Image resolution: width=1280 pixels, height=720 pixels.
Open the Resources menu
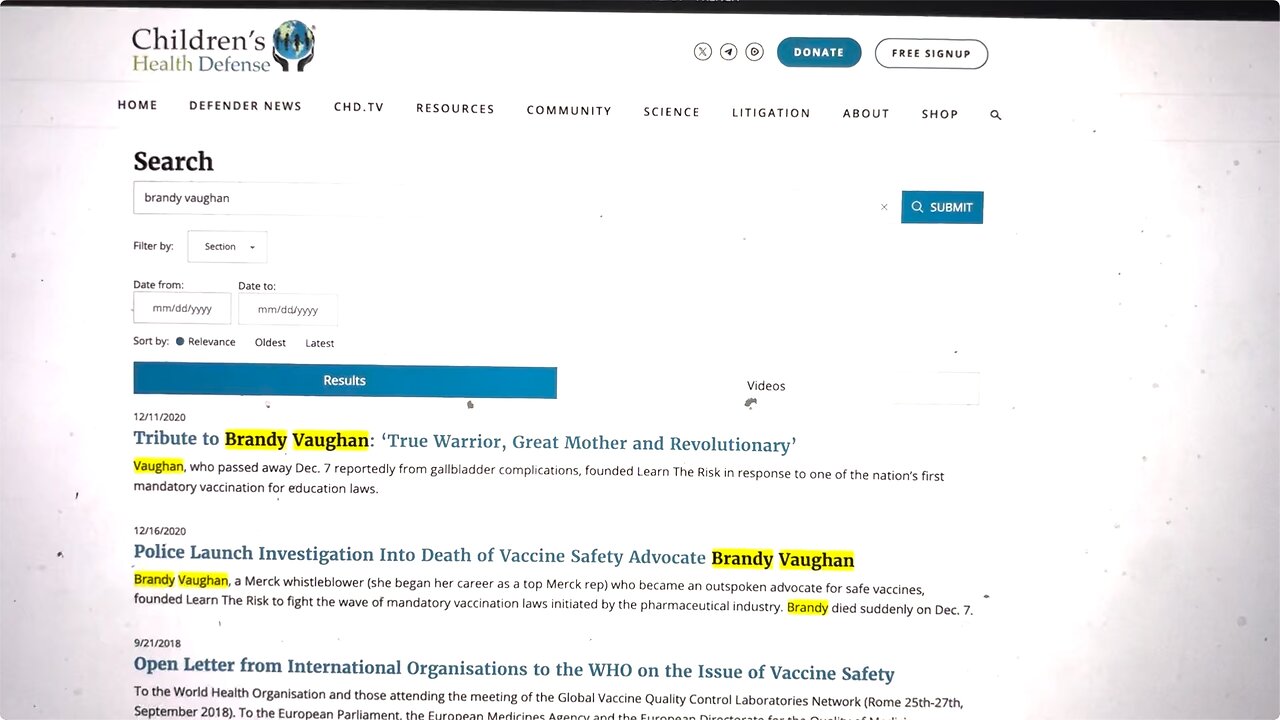(455, 109)
